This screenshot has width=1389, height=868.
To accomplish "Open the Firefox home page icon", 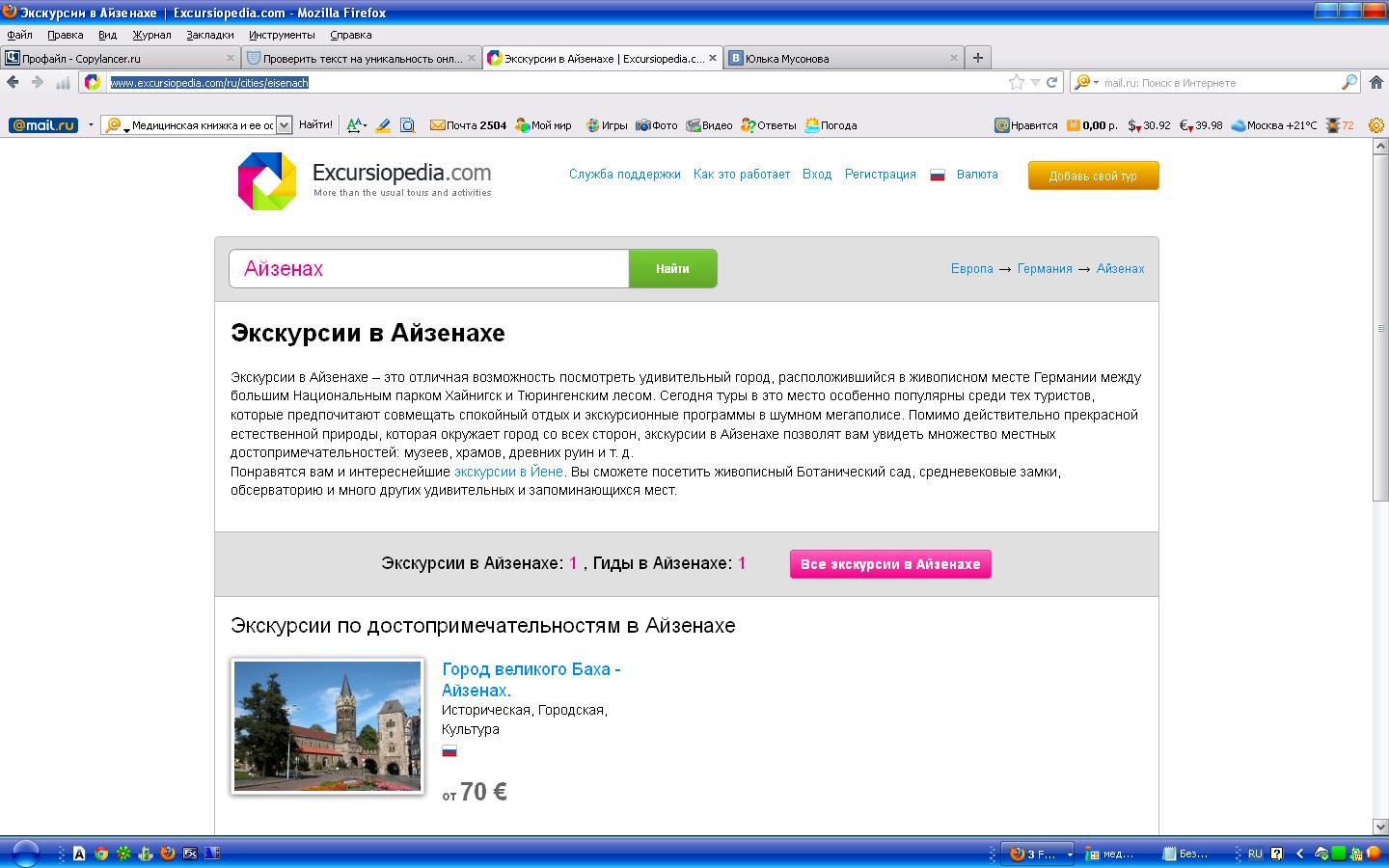I will [1376, 83].
